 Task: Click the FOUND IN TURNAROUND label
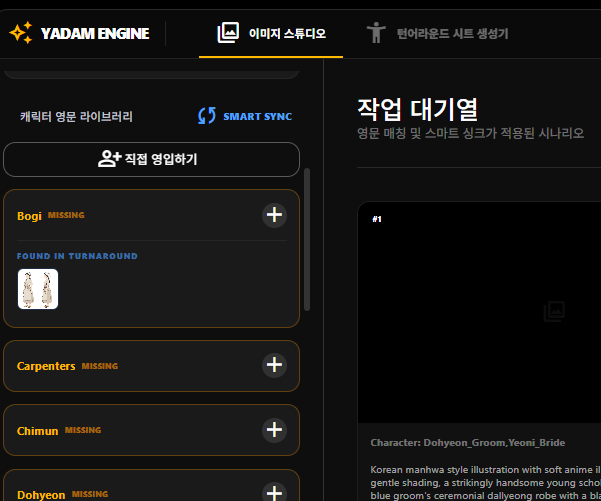point(77,256)
